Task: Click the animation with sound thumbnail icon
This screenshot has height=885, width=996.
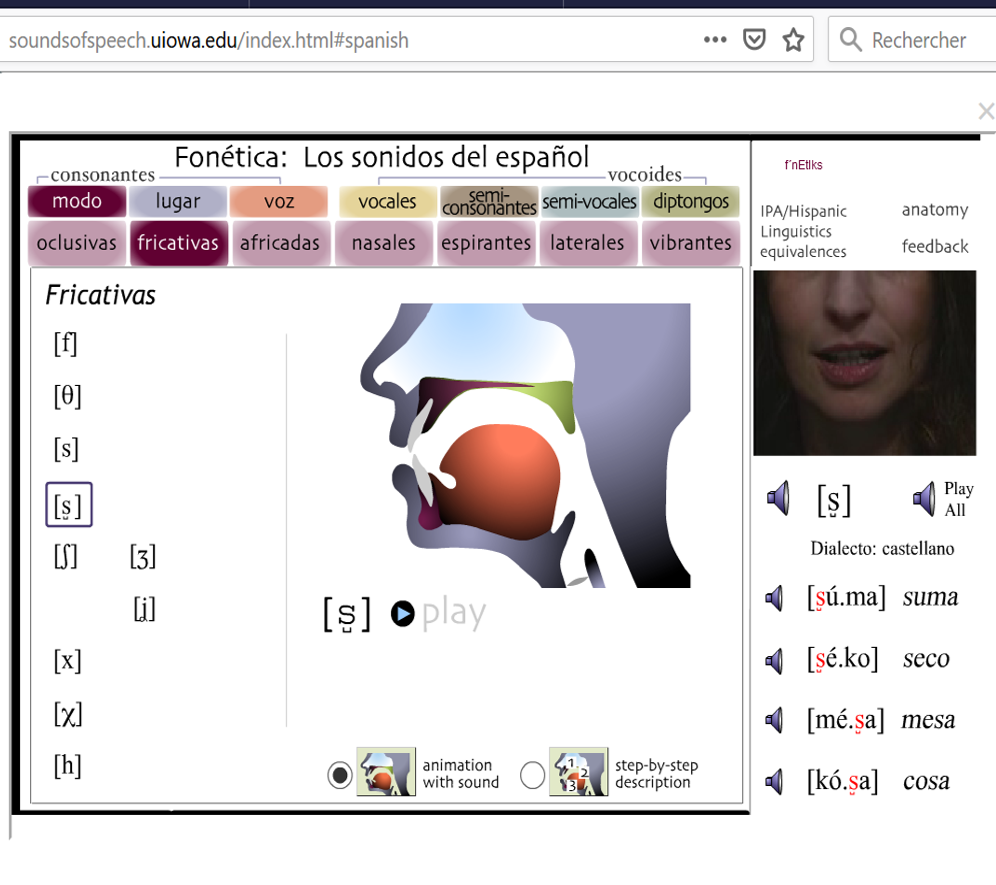Action: (385, 771)
